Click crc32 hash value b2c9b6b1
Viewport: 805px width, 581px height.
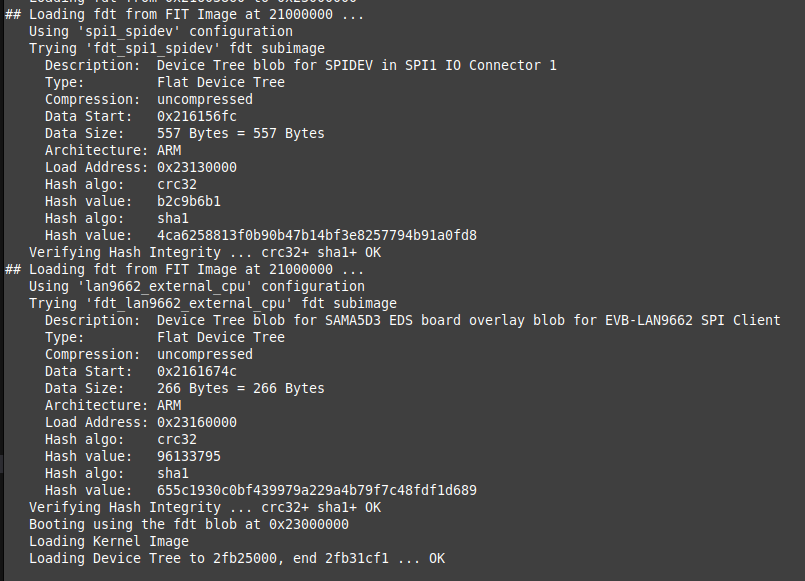tap(189, 201)
